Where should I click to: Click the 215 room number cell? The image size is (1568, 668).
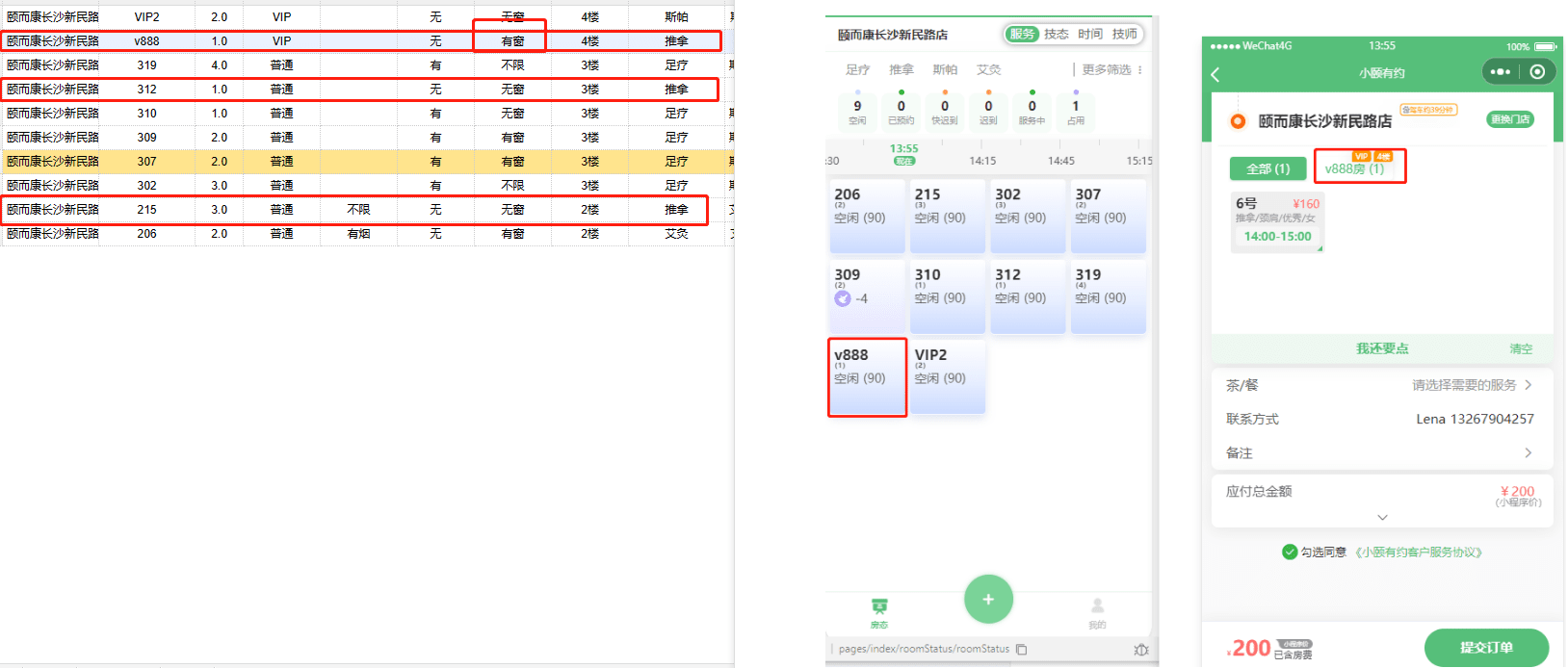(x=146, y=210)
